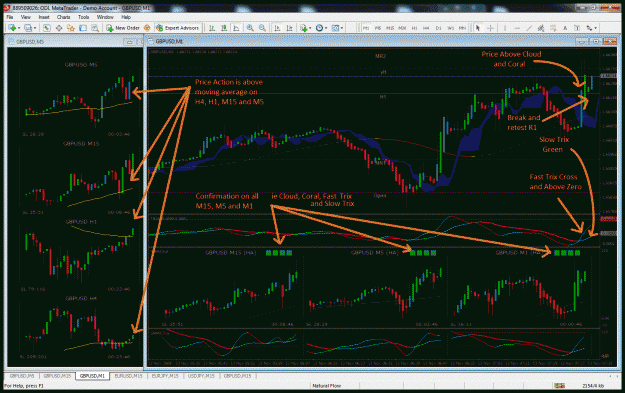Select the H1 timeframe button

click(415, 28)
